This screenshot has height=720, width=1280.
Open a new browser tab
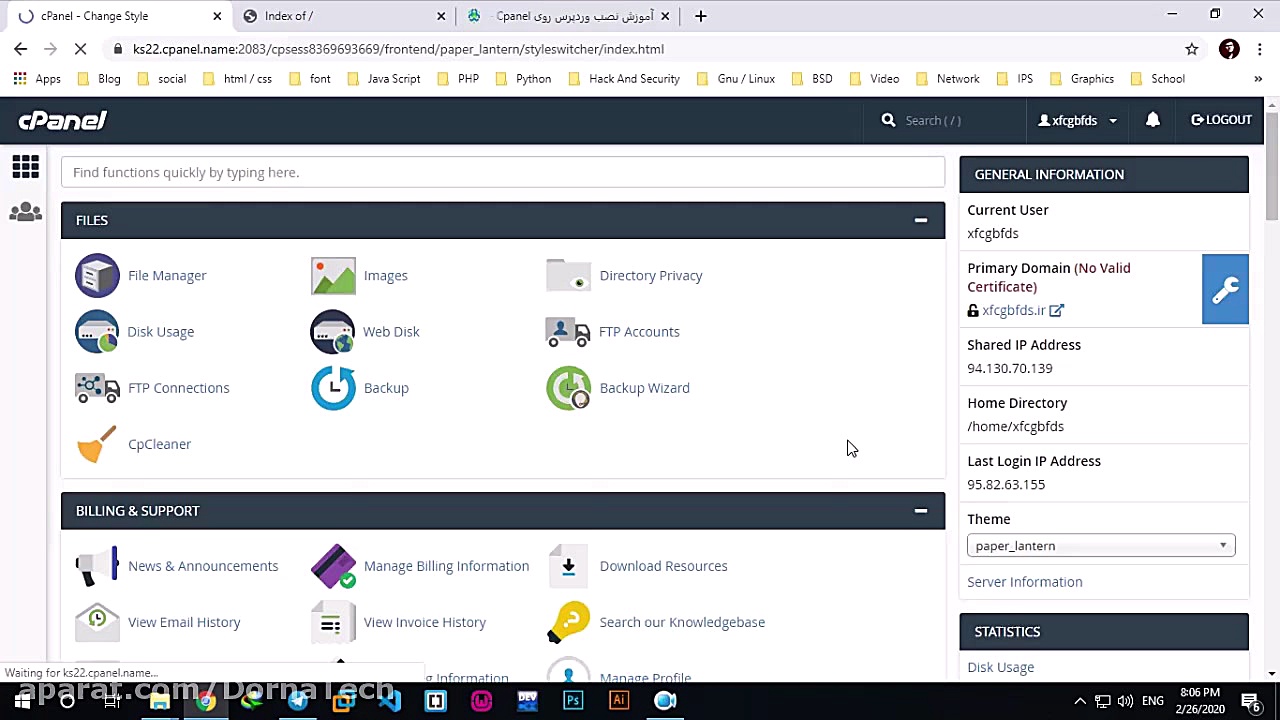pyautogui.click(x=701, y=16)
